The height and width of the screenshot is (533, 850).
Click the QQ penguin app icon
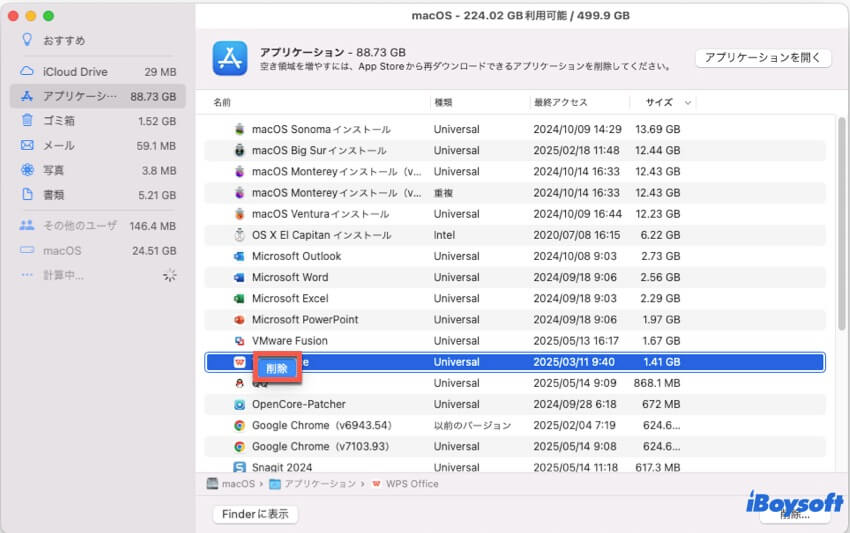click(x=240, y=383)
